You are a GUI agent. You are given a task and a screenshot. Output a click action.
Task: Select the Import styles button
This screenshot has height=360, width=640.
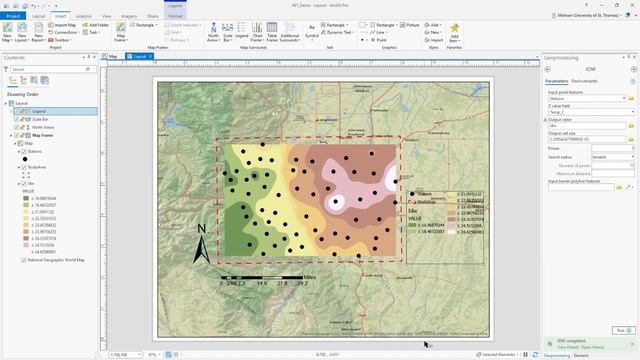click(433, 40)
